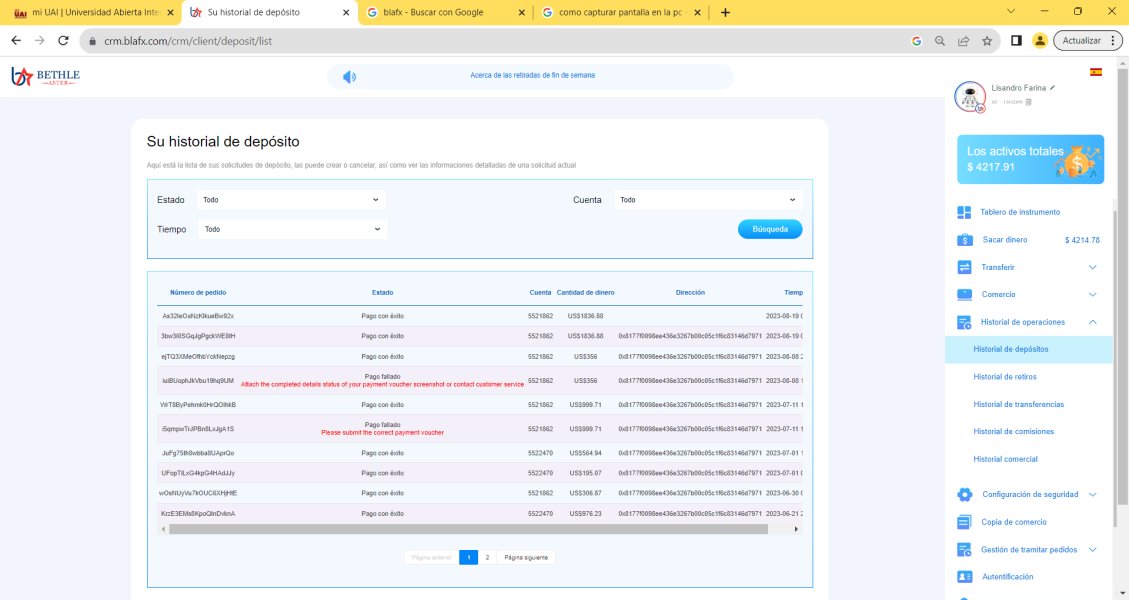Screen dimensions: 1129x600
Task: Click the browser share page icon
Action: [963, 41]
